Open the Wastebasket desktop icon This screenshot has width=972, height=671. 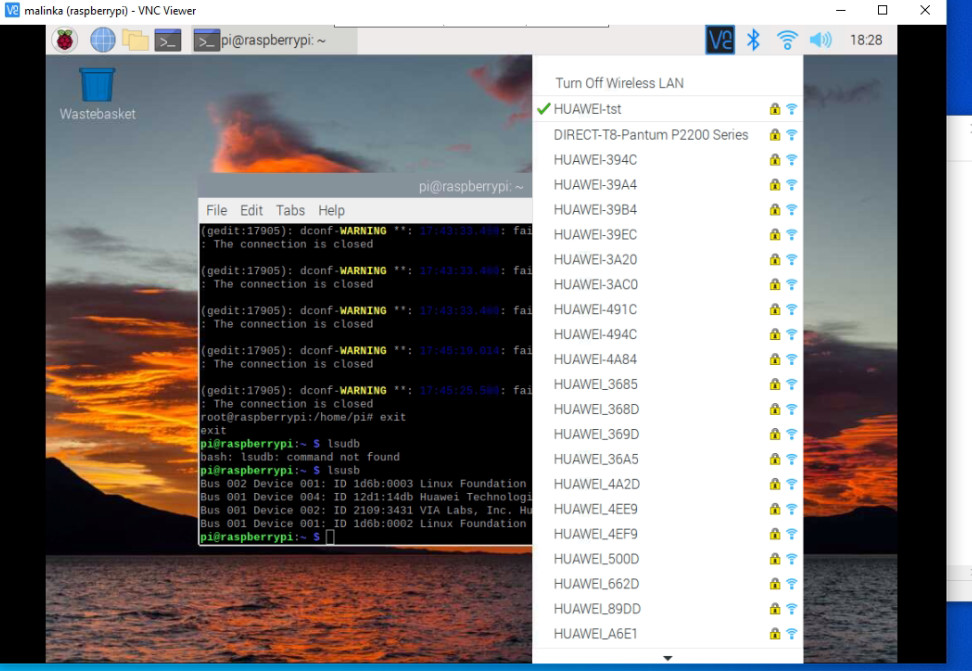[x=97, y=94]
